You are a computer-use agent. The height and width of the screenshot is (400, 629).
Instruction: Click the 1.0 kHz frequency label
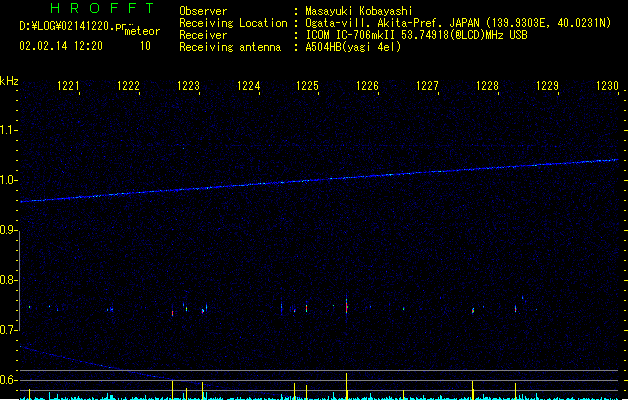coord(8,180)
